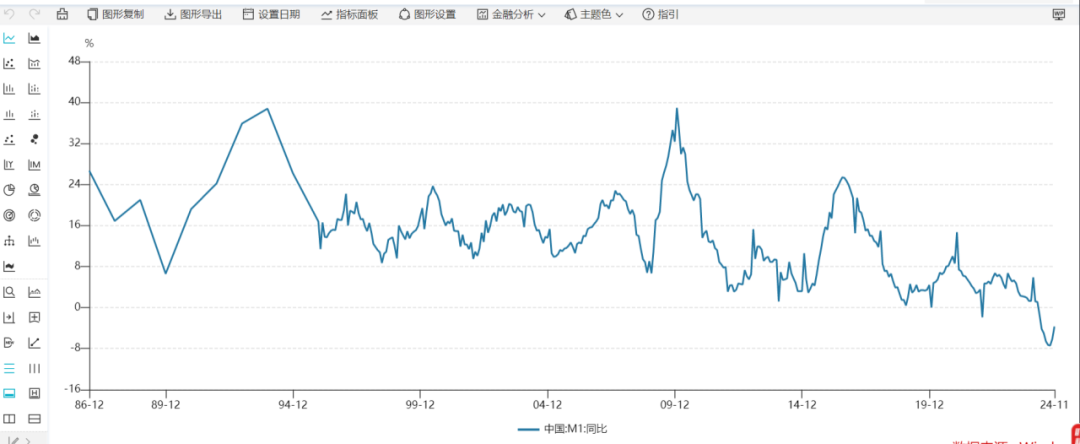Open the histogram chart icon

click(x=34, y=241)
